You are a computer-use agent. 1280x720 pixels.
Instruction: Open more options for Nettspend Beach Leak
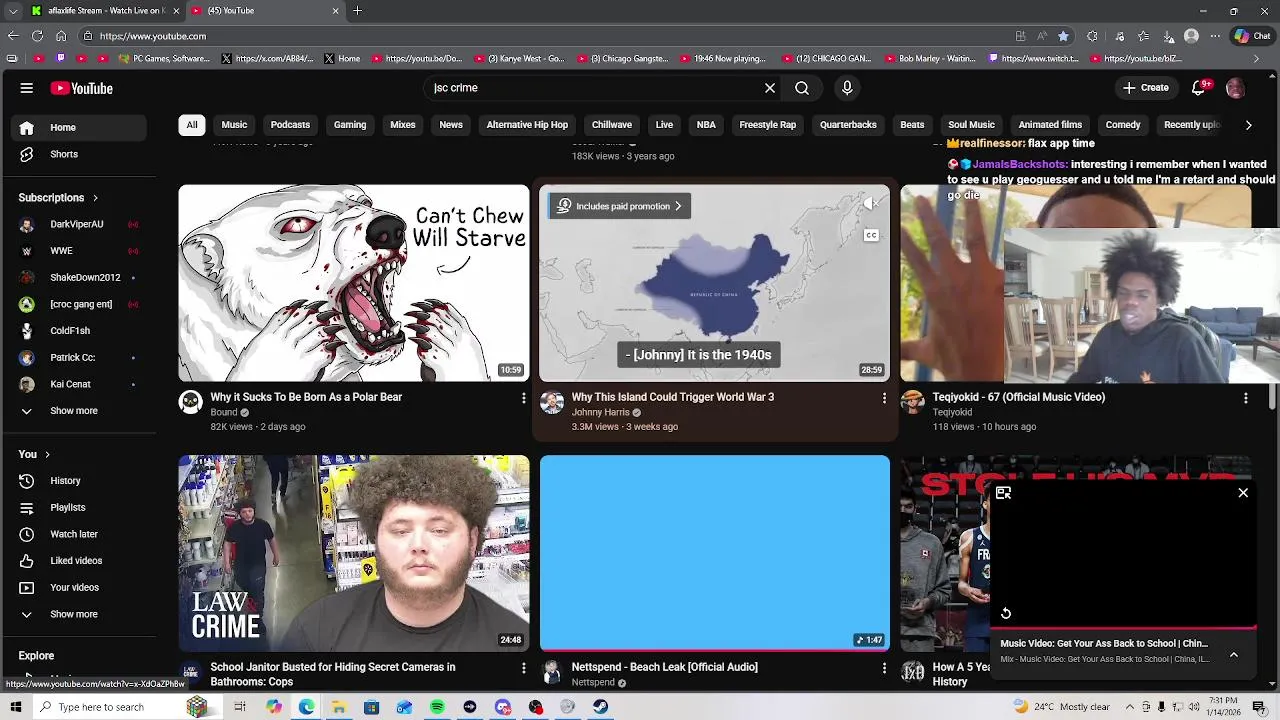coord(884,667)
